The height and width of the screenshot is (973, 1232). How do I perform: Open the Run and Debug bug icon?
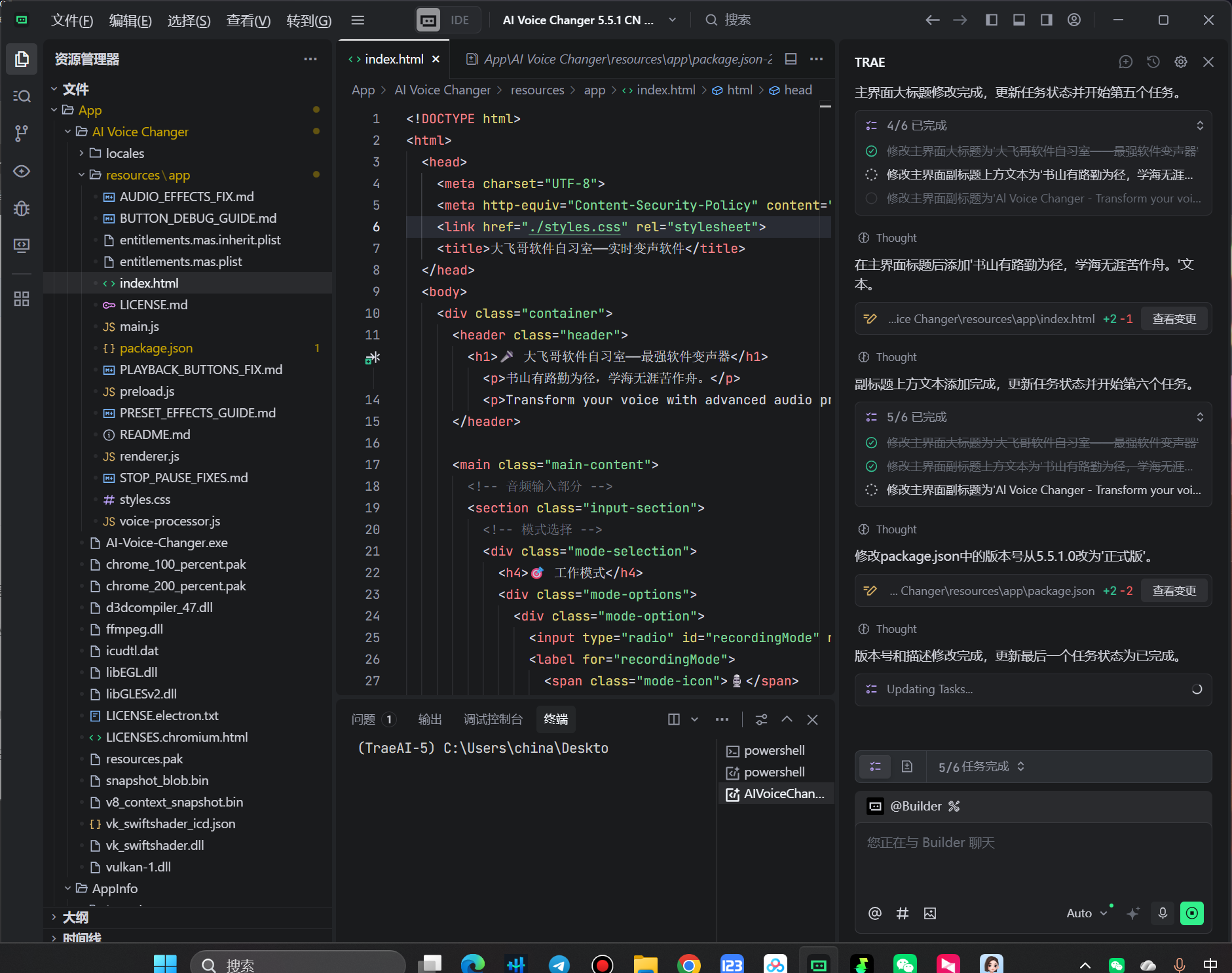pyautogui.click(x=22, y=208)
